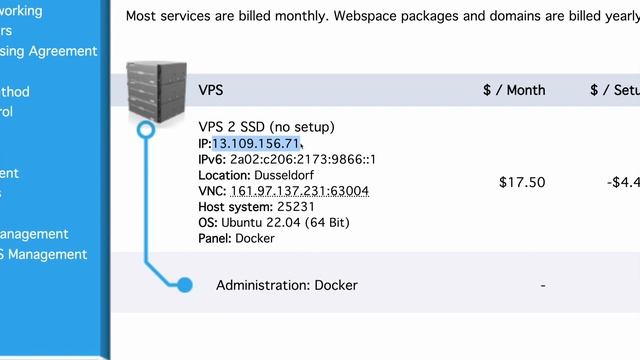Open the 'ent' sidebar menu item
This screenshot has width=640, height=360.
click(9, 173)
